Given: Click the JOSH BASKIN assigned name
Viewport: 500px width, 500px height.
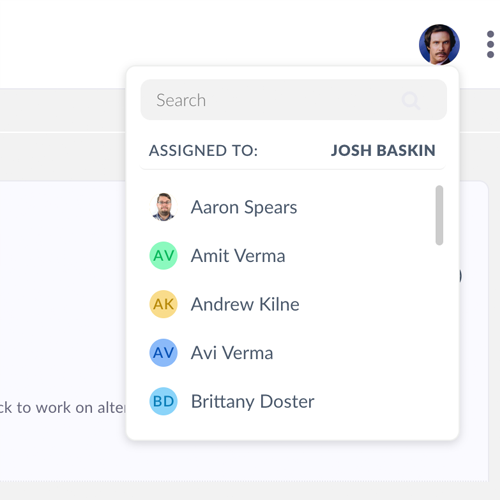Looking at the screenshot, I should [383, 151].
